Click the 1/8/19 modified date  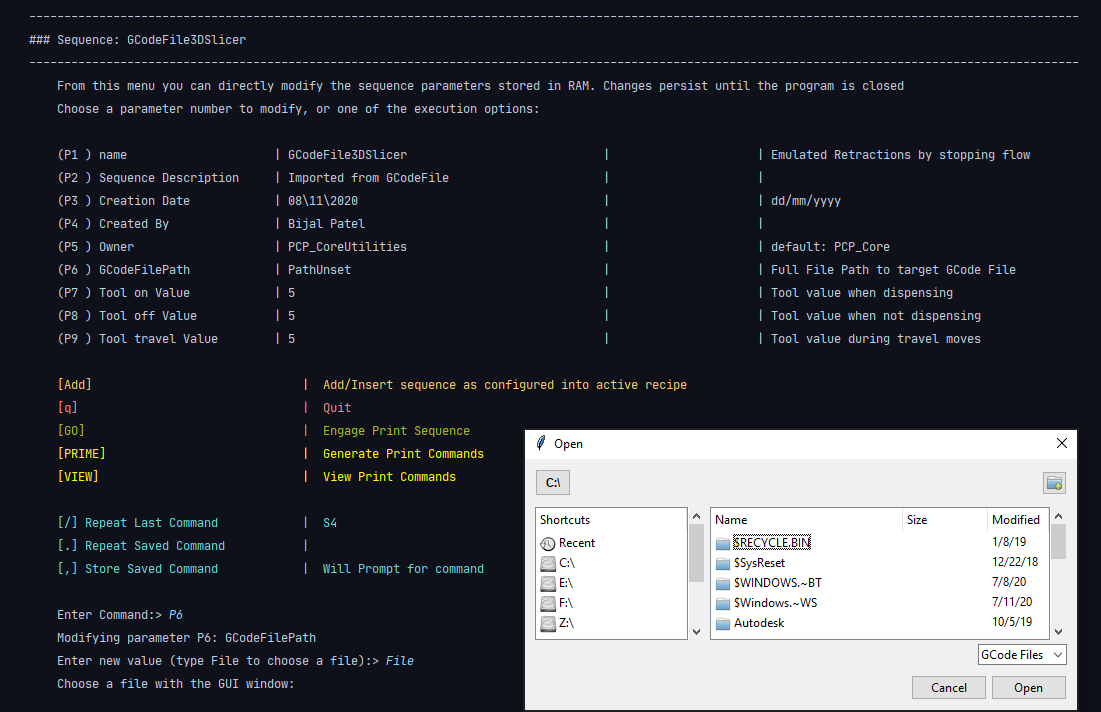click(x=1009, y=542)
